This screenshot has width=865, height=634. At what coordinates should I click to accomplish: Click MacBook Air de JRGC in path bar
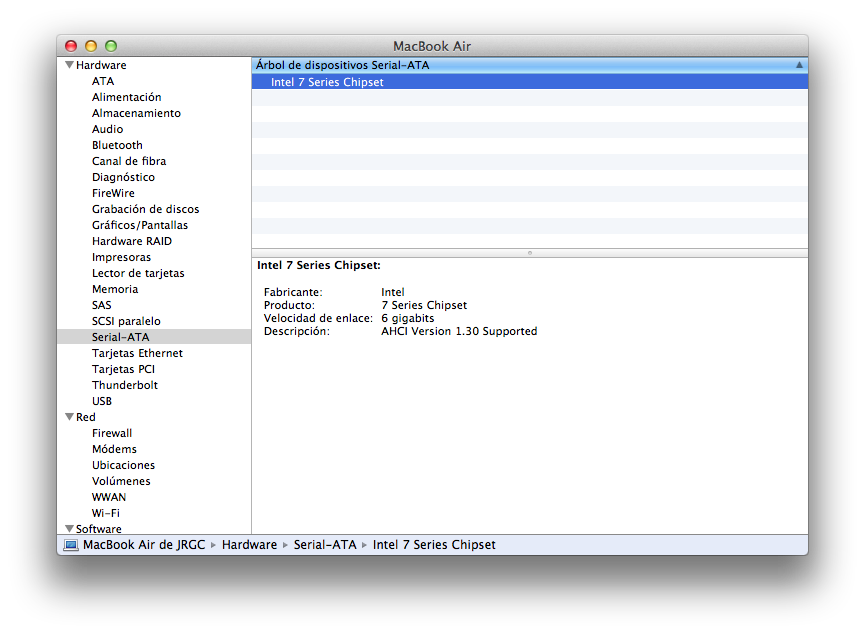pos(144,545)
